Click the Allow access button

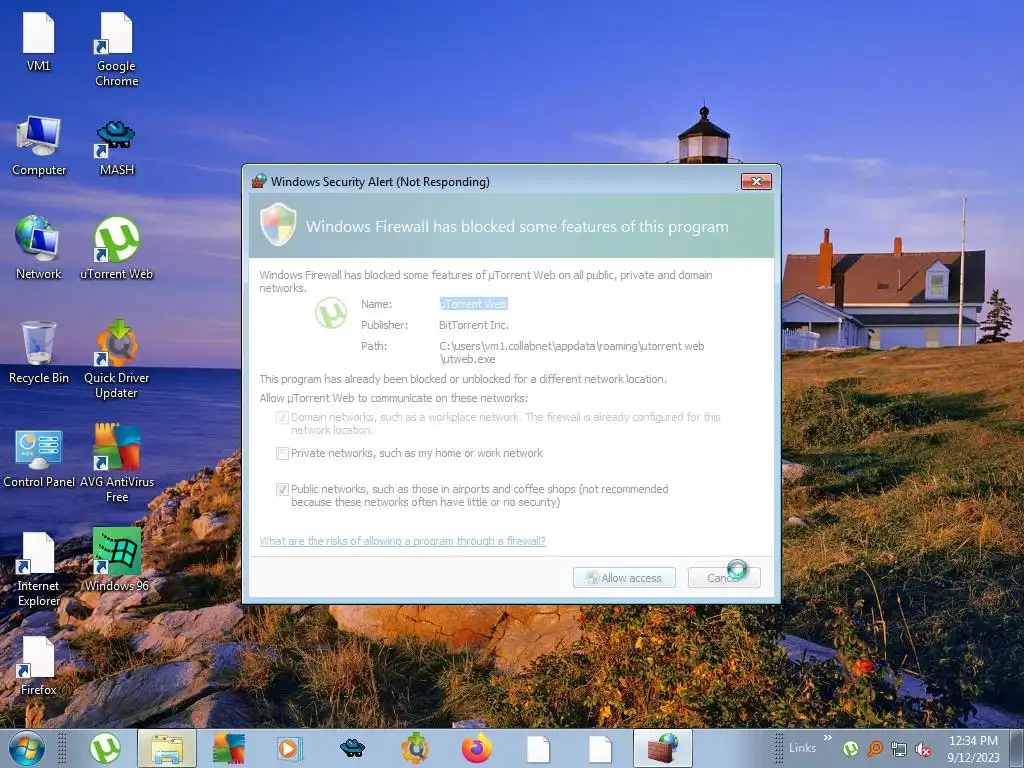tap(624, 578)
